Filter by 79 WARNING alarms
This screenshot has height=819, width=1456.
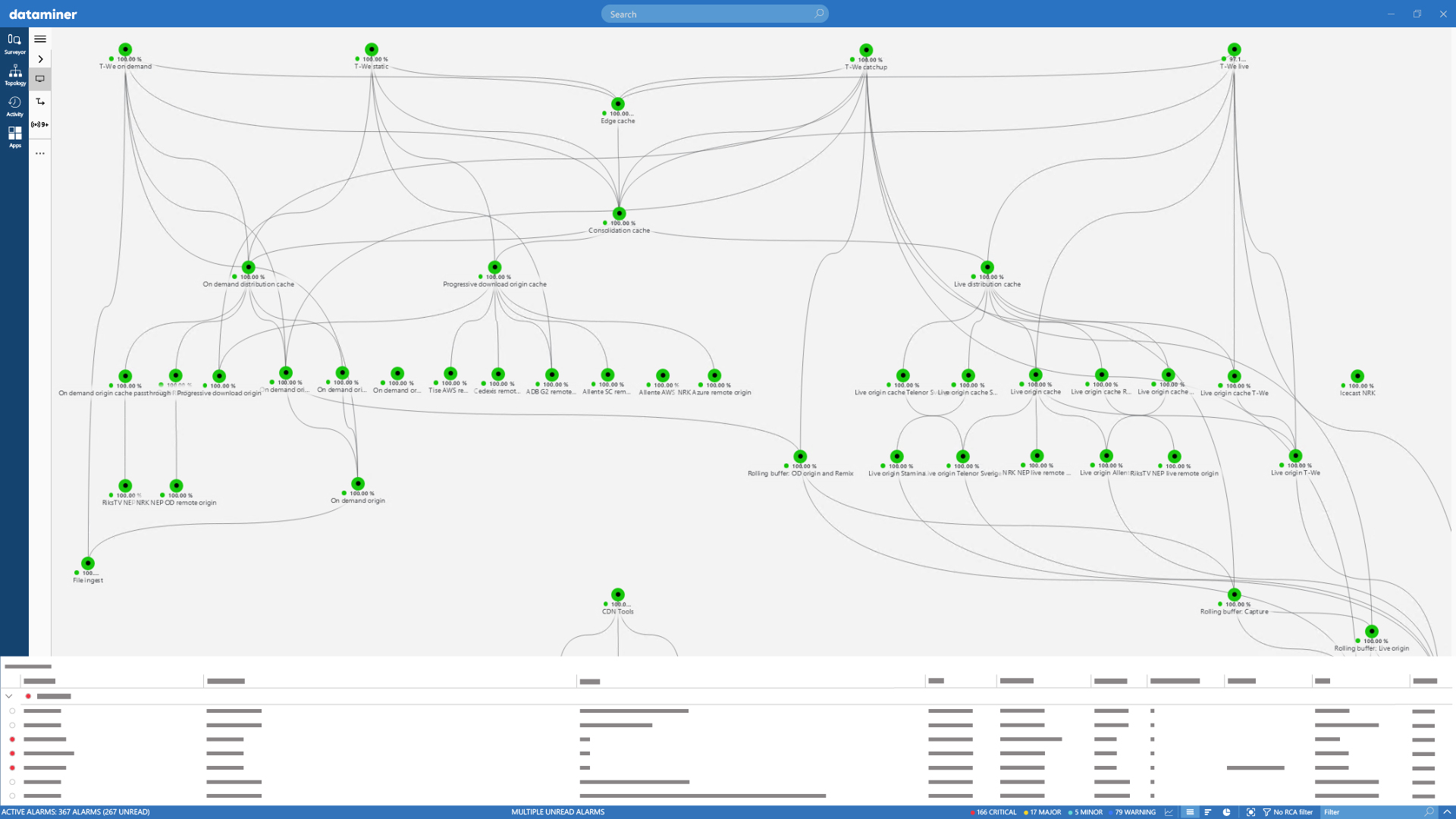click(1133, 812)
